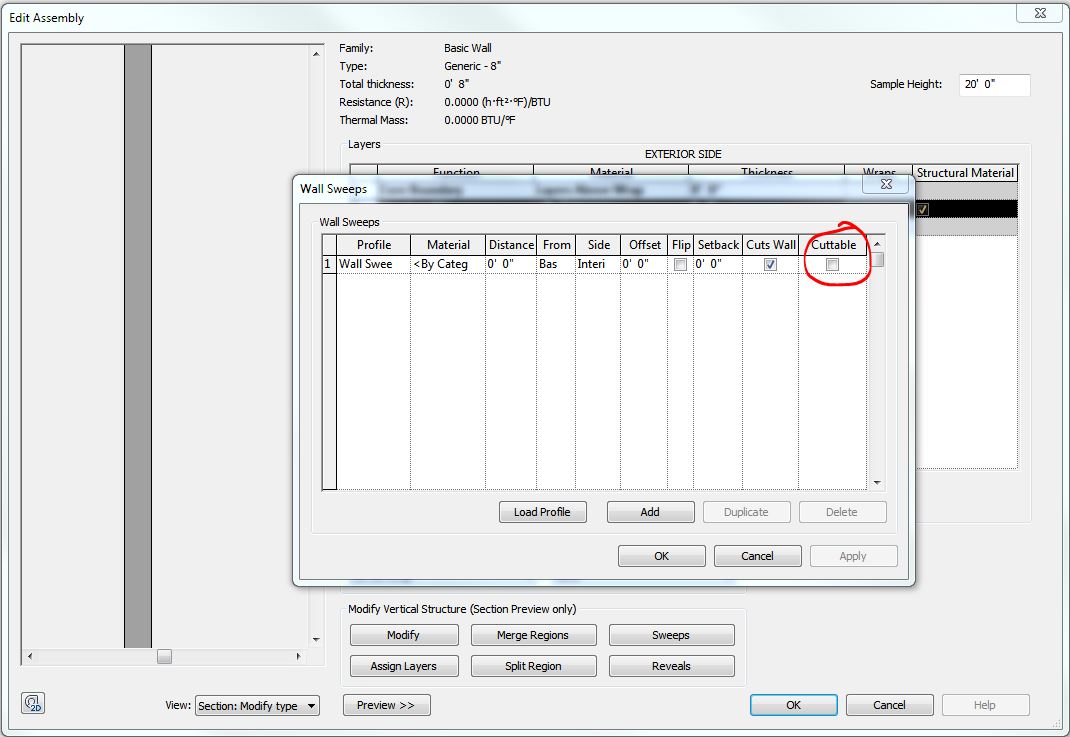Click down arrow of sweeps table scrollbar
Image resolution: width=1070 pixels, height=737 pixels.
pyautogui.click(x=877, y=482)
